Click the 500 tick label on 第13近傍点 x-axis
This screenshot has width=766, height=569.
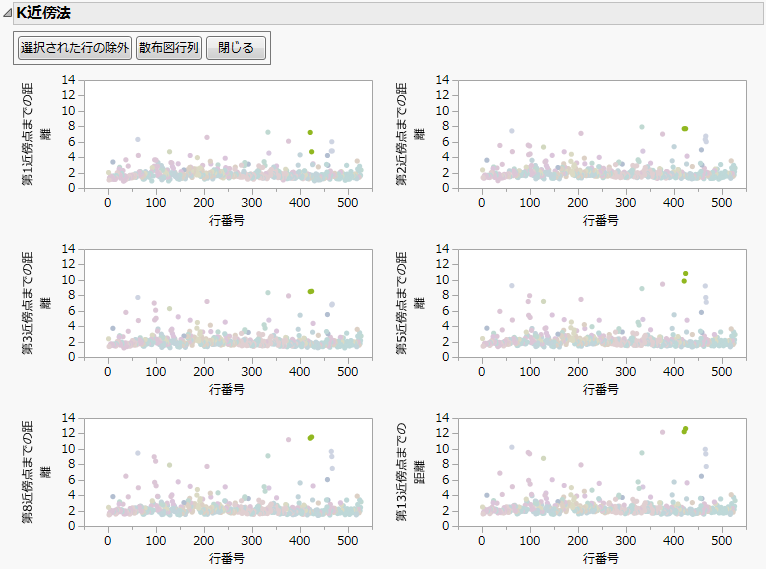[x=722, y=541]
